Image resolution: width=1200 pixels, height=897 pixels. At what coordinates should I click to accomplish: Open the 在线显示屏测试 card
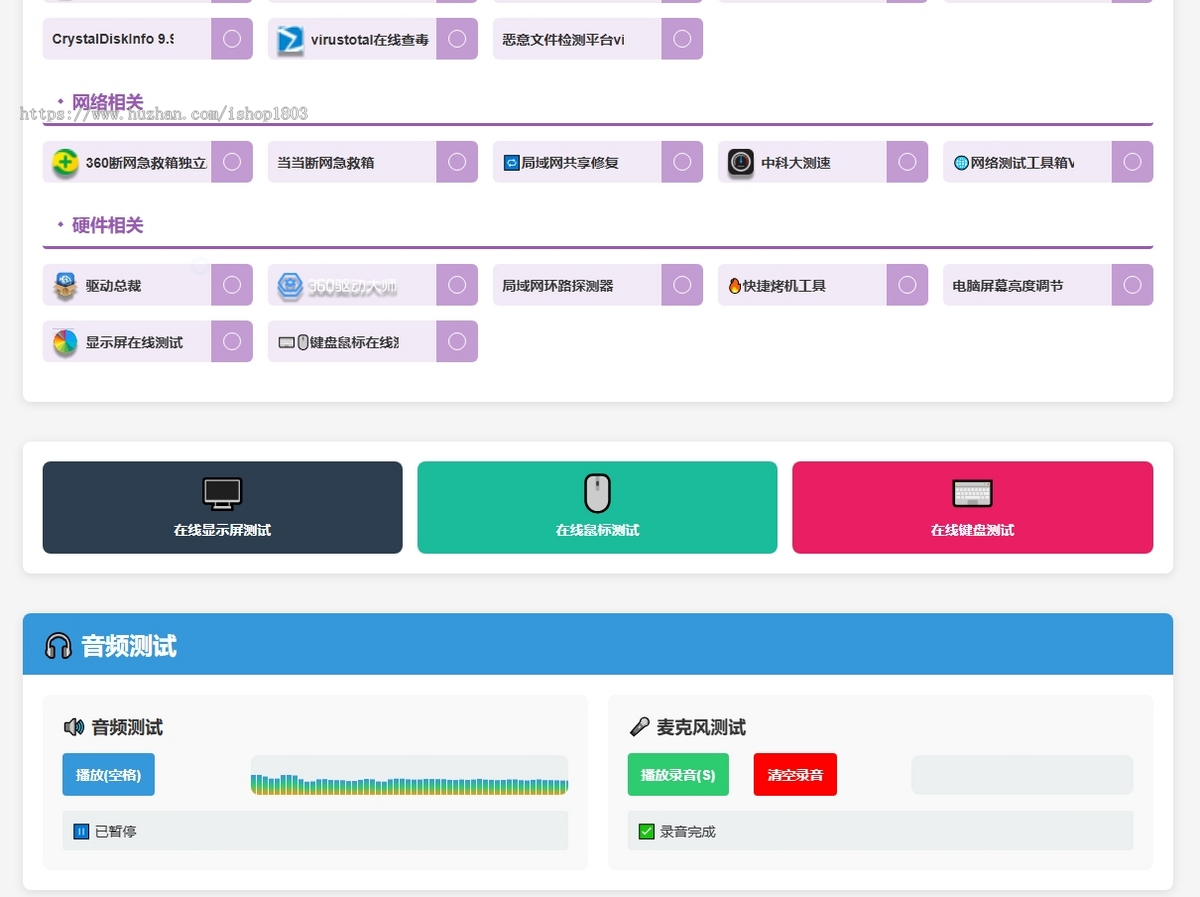pyautogui.click(x=222, y=507)
